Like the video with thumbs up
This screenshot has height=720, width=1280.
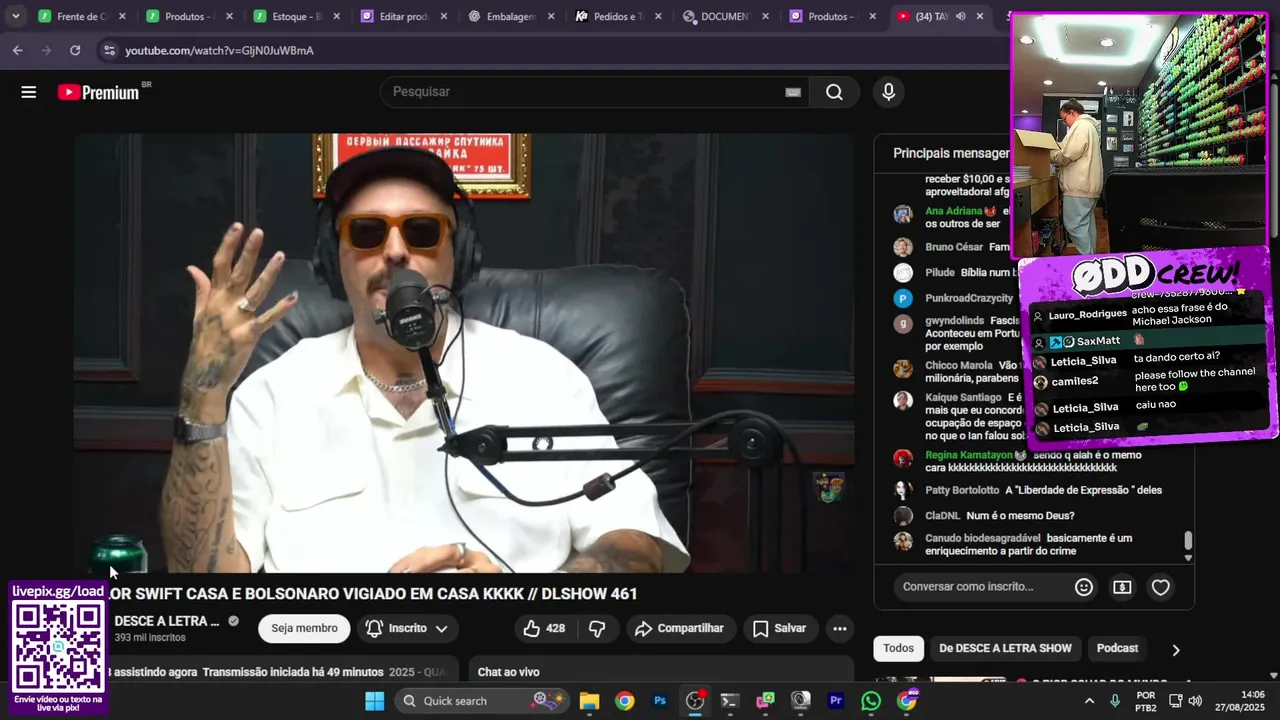pyautogui.click(x=544, y=628)
